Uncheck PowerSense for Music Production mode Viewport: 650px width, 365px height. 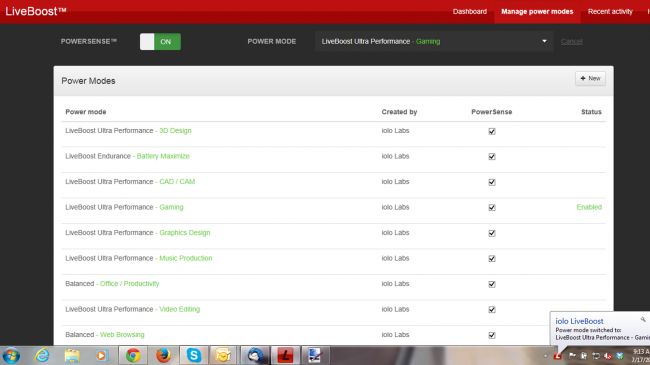(x=492, y=258)
